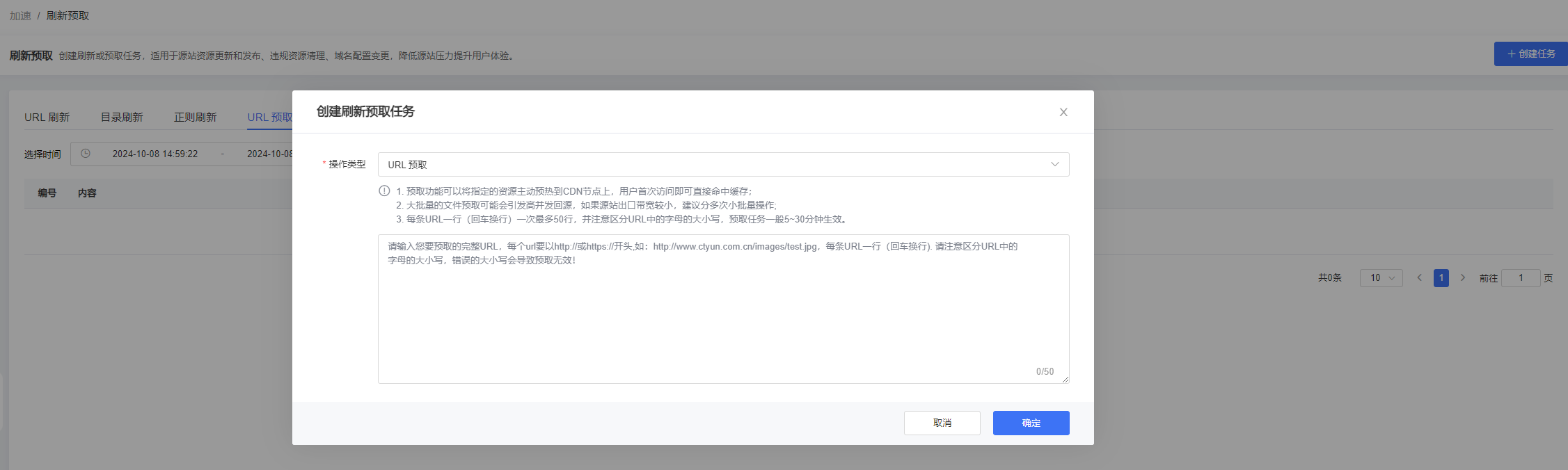Click the 编号 column header
Screen dimensions: 1568x470
47,193
